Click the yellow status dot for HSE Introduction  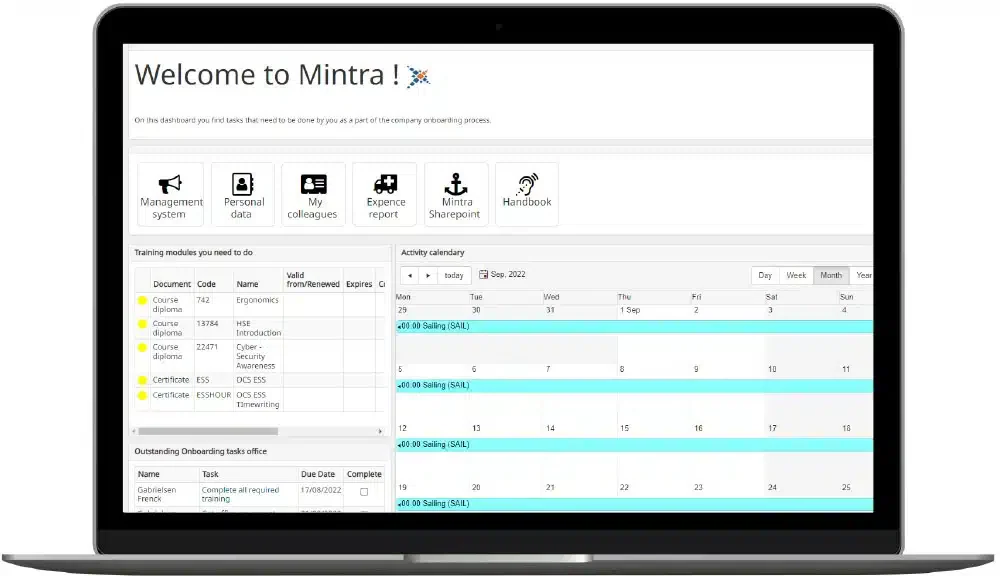142,323
